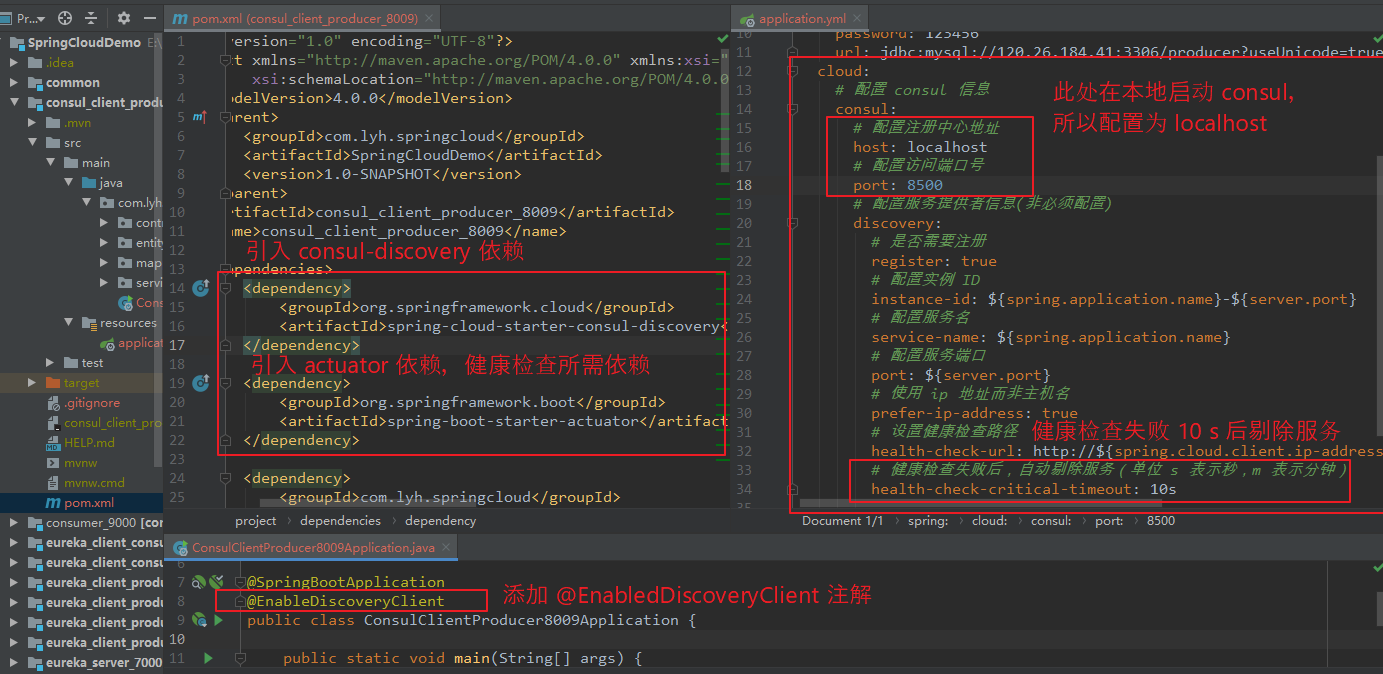Collapse the consul_client_producer module
The height and width of the screenshot is (674, 1383).
tap(14, 103)
